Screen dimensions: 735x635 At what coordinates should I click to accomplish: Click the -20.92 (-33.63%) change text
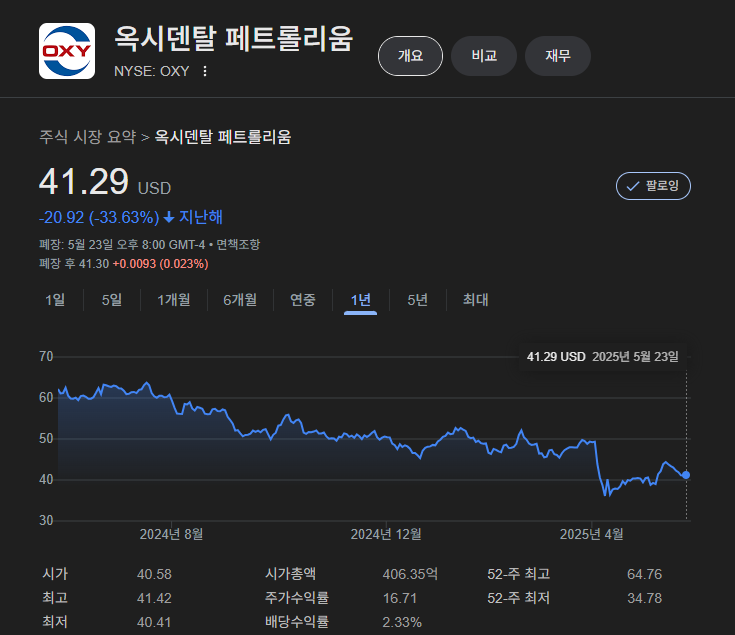99,217
